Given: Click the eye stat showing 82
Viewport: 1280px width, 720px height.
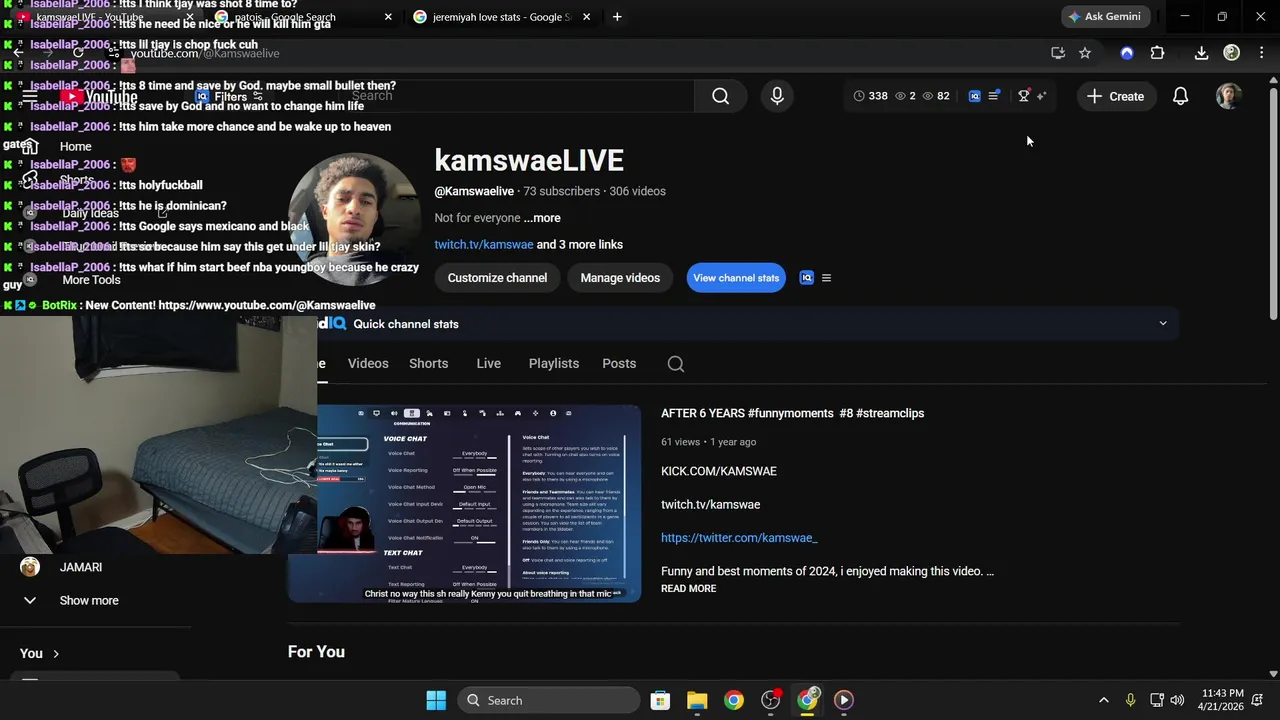Looking at the screenshot, I should 936,96.
